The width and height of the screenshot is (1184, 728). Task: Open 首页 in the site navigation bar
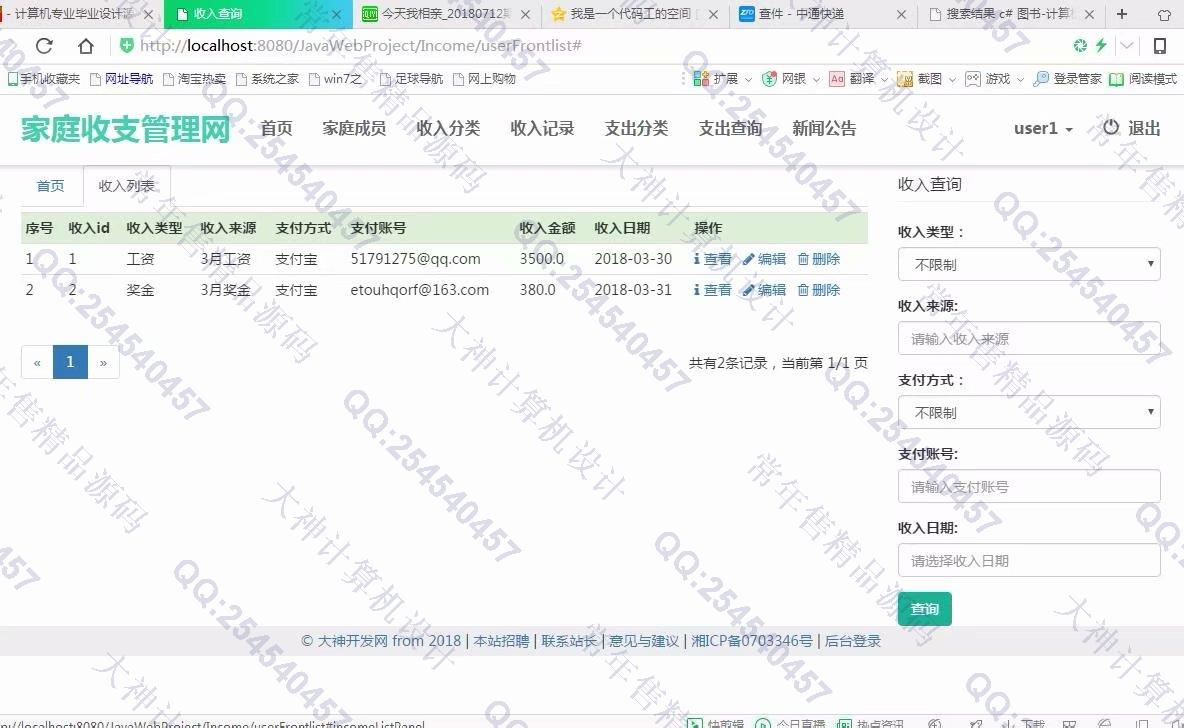[276, 128]
